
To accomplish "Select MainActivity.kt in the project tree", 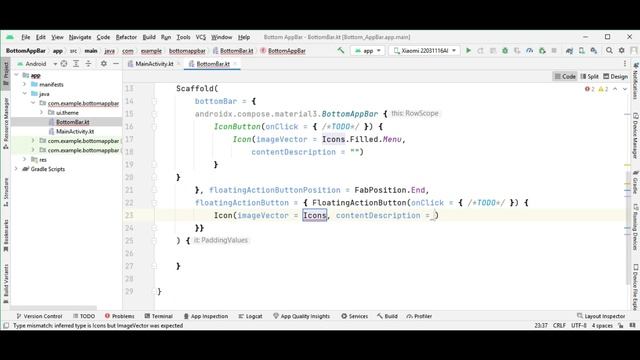I will click(75, 131).
